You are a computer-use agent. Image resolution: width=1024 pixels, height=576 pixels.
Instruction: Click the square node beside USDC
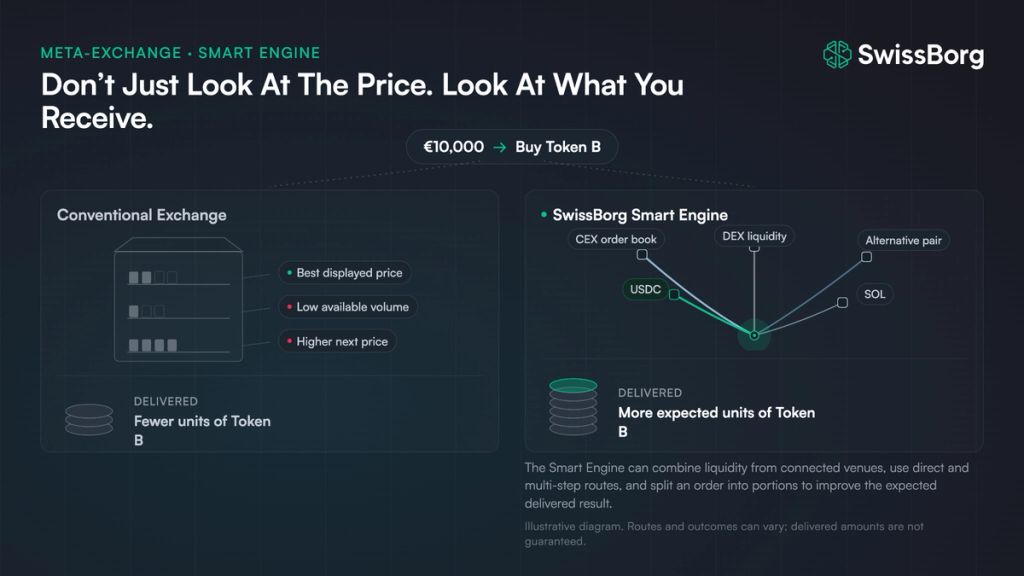[674, 295]
